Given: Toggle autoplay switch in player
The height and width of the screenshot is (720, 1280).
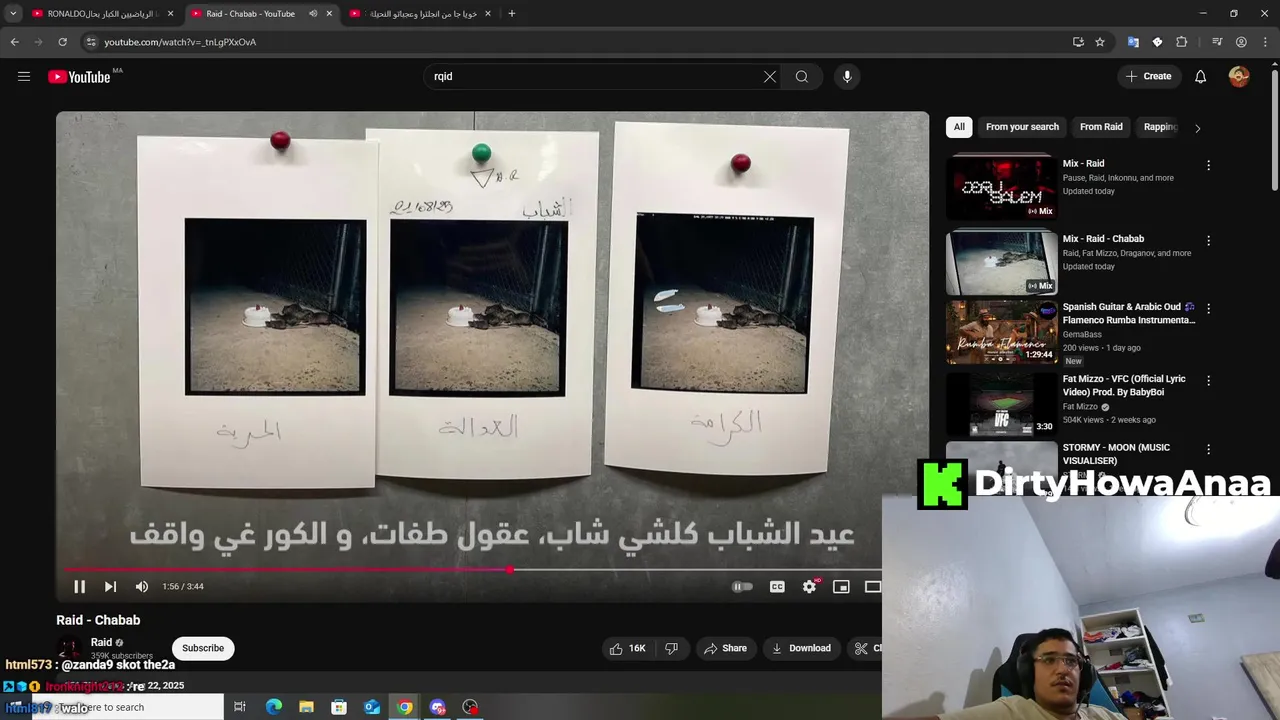Looking at the screenshot, I should (x=742, y=587).
